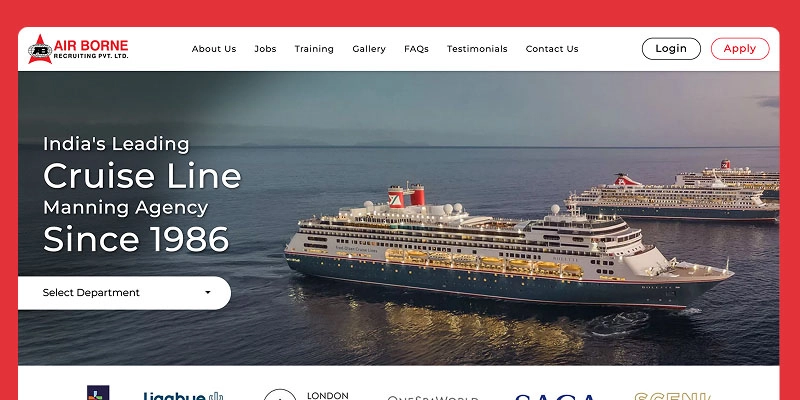Click the Login button

pos(671,48)
